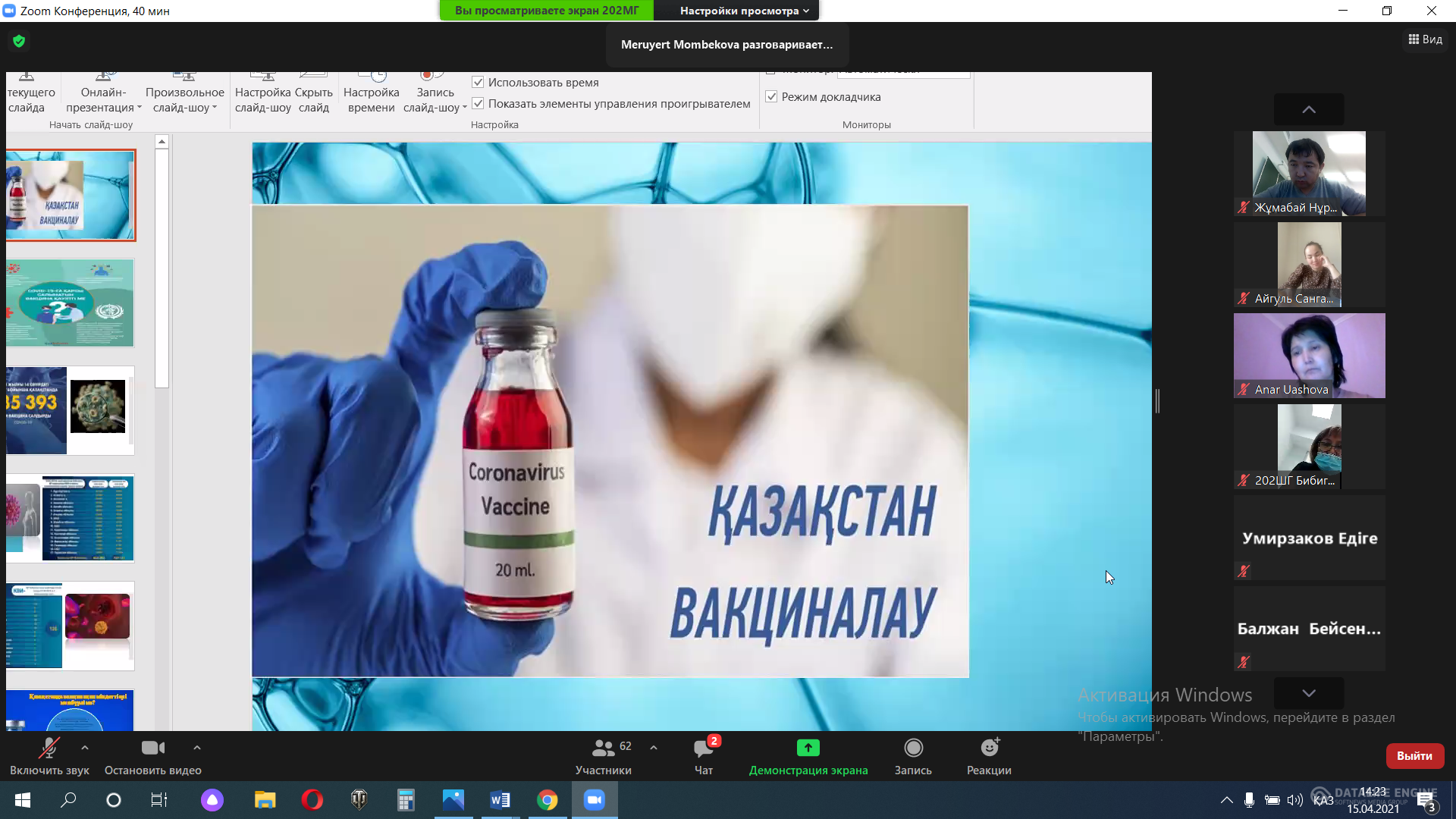1456x819 pixels.
Task: Click the green Share Screen icon
Action: click(808, 748)
